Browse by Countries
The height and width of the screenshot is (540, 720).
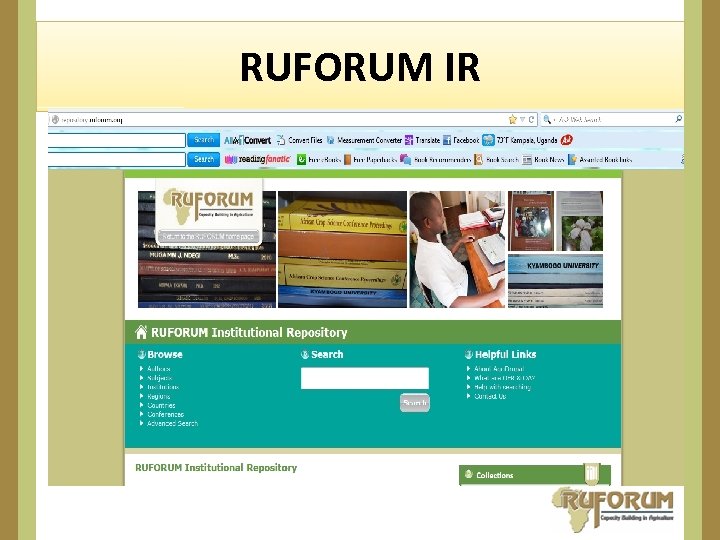pos(161,405)
